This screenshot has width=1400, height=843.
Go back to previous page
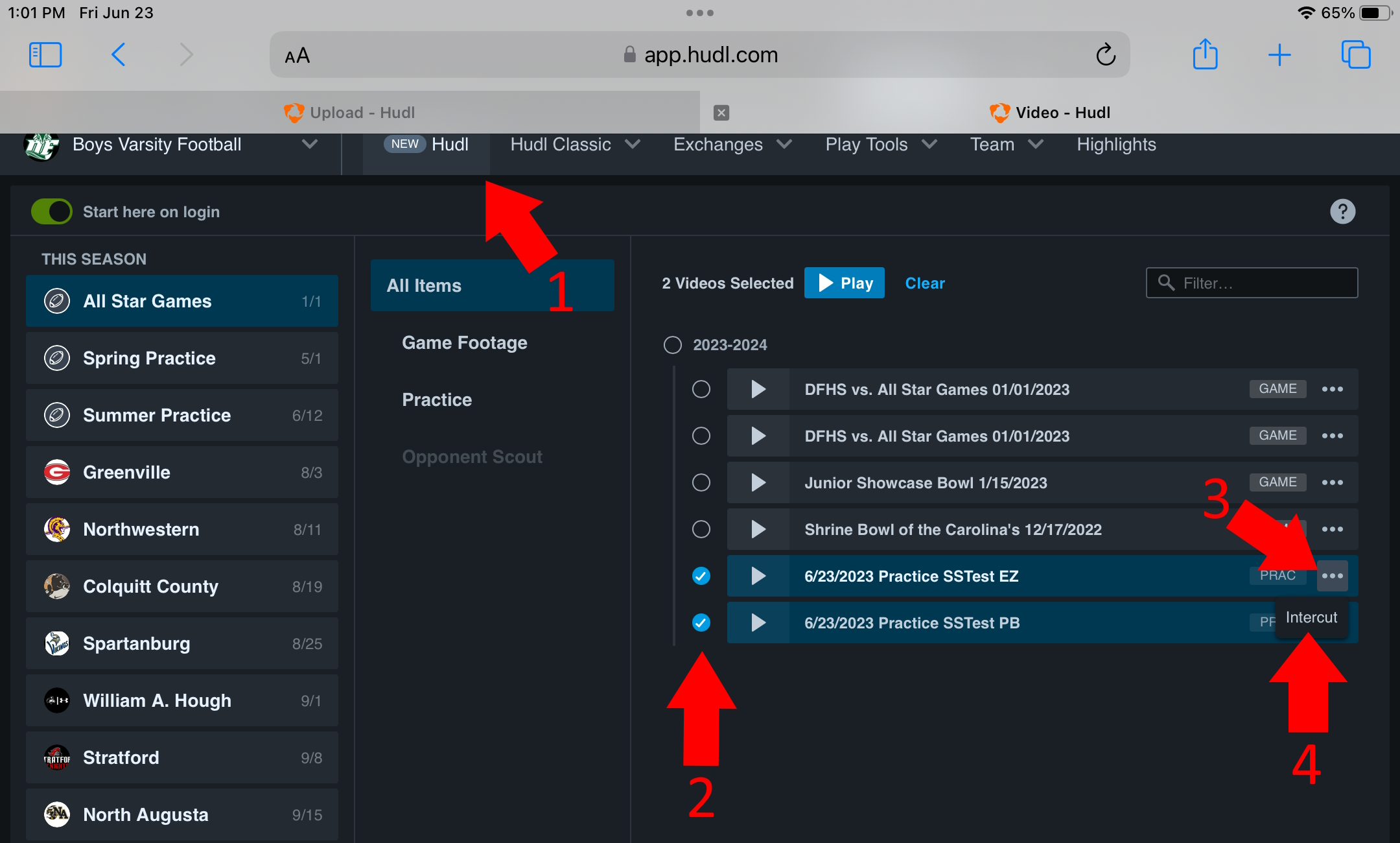tap(118, 54)
